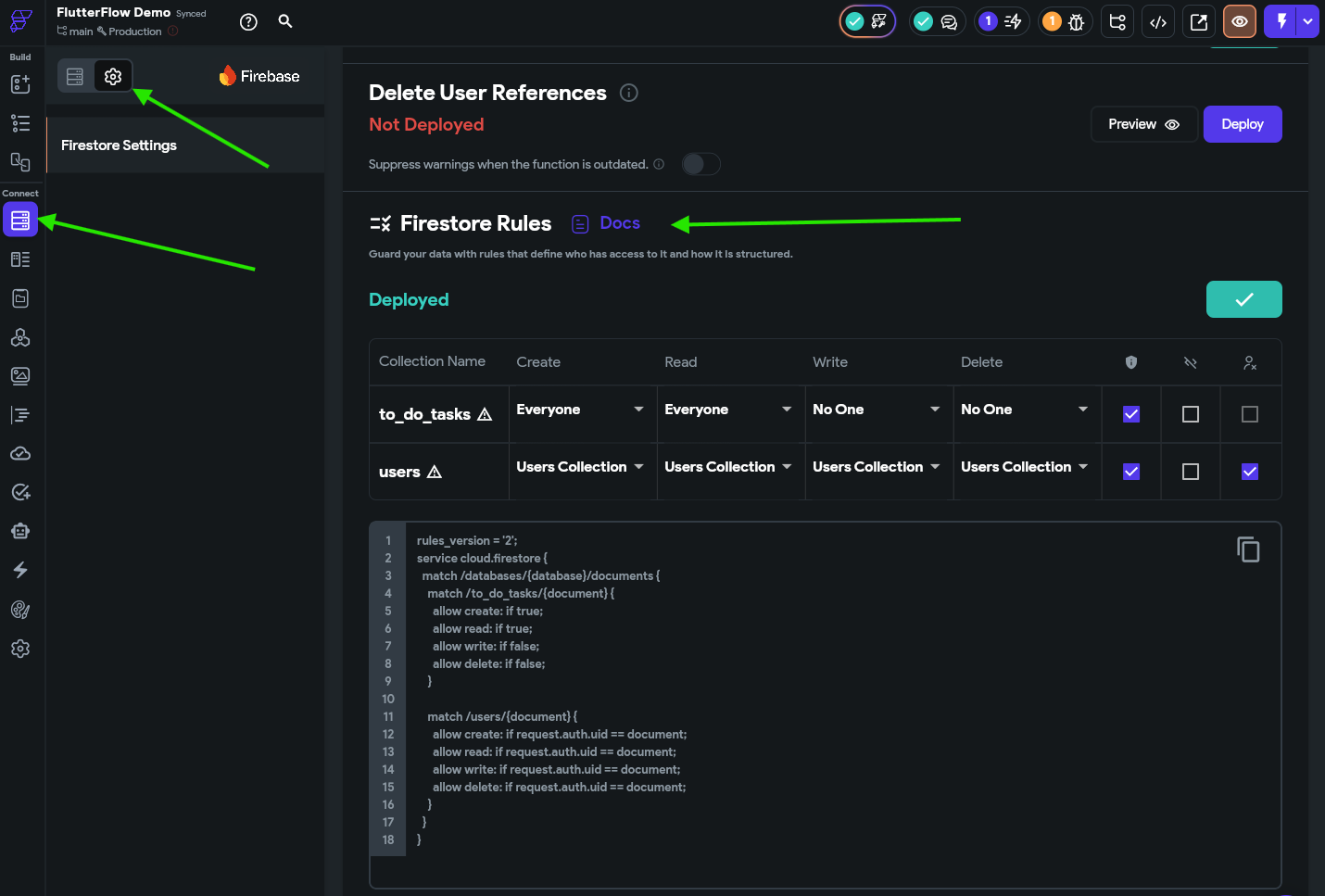Open the action warnings counter pill
The image size is (1325, 896).
click(x=1002, y=21)
